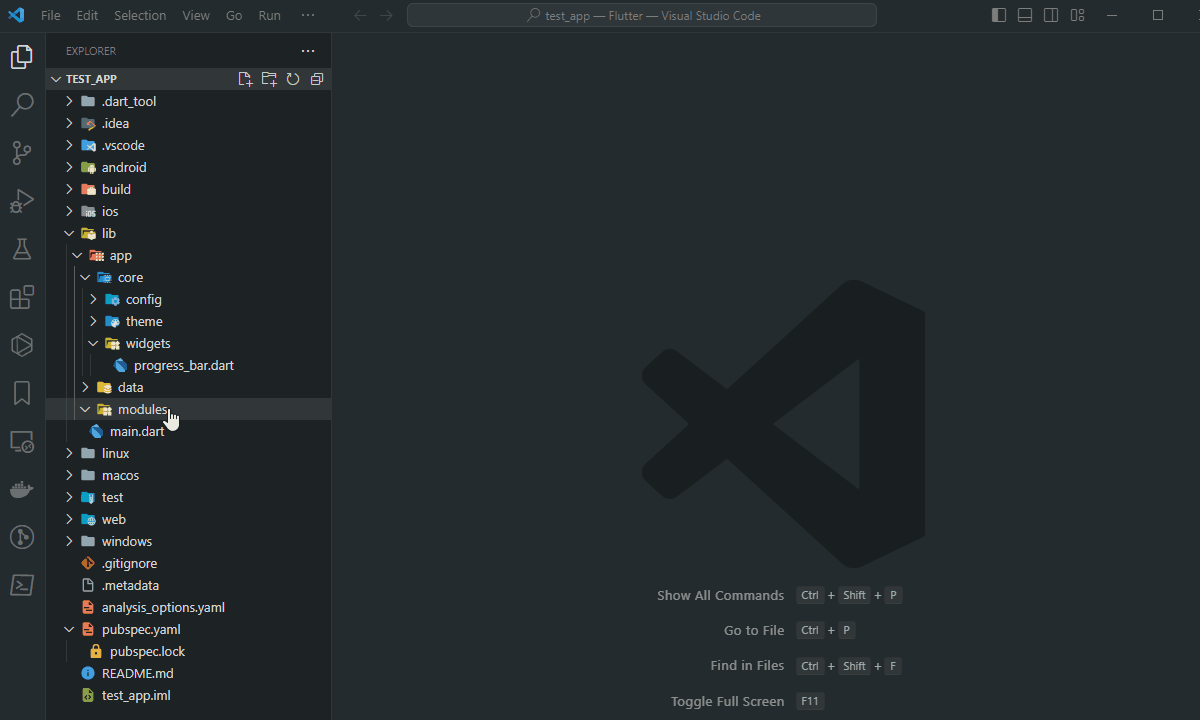Open the Search view in activity bar
The width and height of the screenshot is (1200, 720).
pos(22,105)
